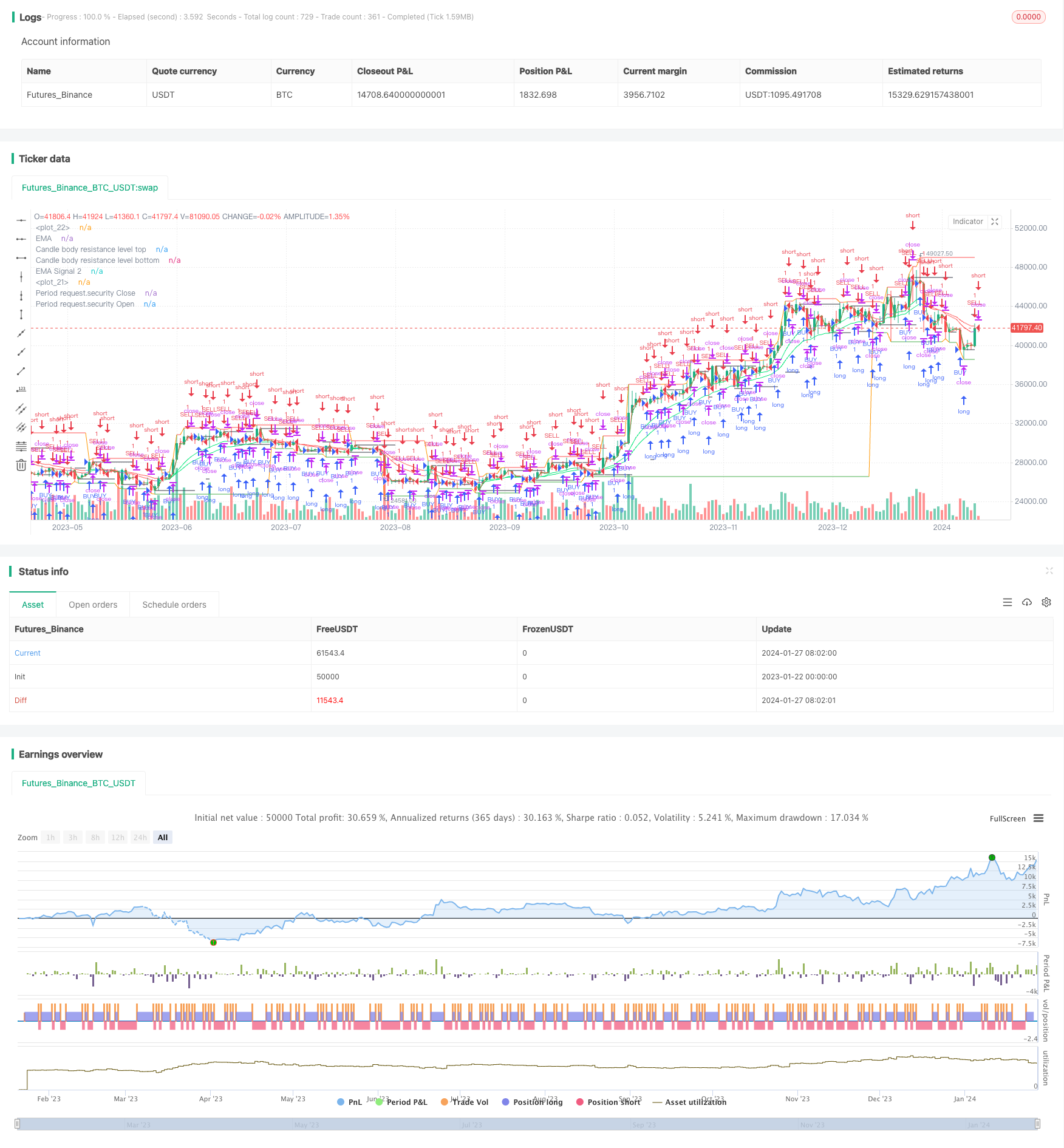Viewport: 1064px width, 1148px height.
Task: Open the gear settings in Status info
Action: (1046, 602)
